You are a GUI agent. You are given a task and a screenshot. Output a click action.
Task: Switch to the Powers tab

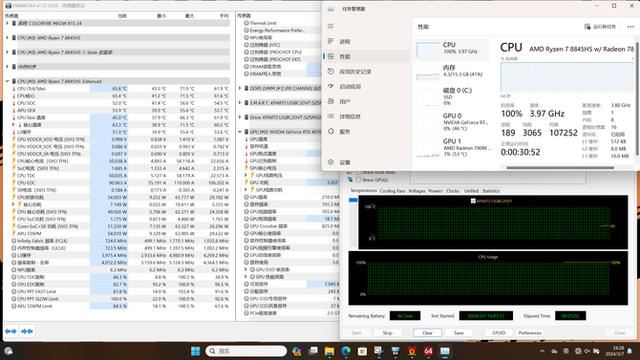click(x=435, y=191)
